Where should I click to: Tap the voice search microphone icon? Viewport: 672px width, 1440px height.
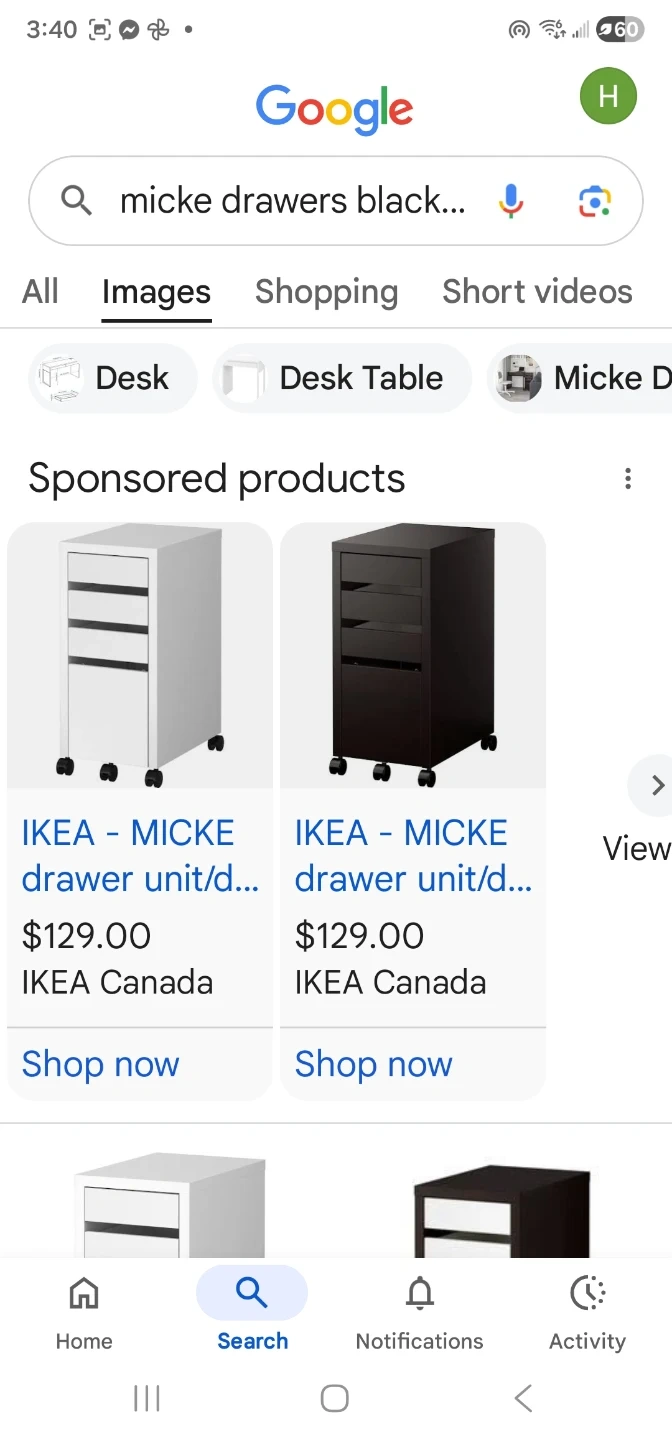click(x=510, y=201)
